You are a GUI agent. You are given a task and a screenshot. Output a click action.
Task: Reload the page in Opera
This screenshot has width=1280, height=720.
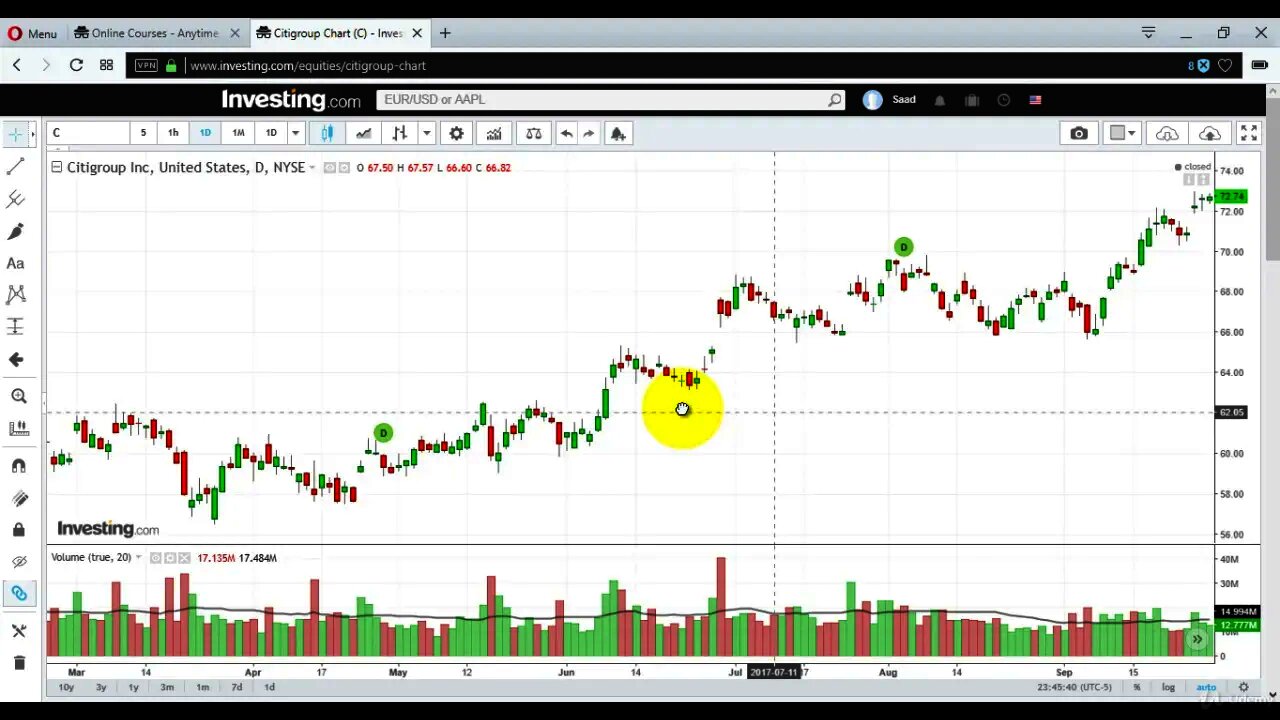76,65
